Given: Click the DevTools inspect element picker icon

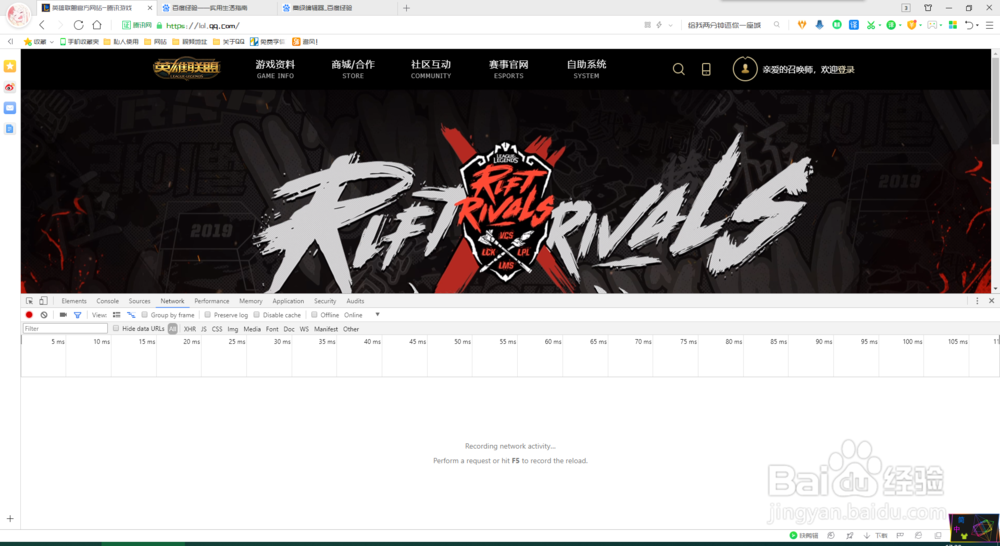Looking at the screenshot, I should 29,301.
